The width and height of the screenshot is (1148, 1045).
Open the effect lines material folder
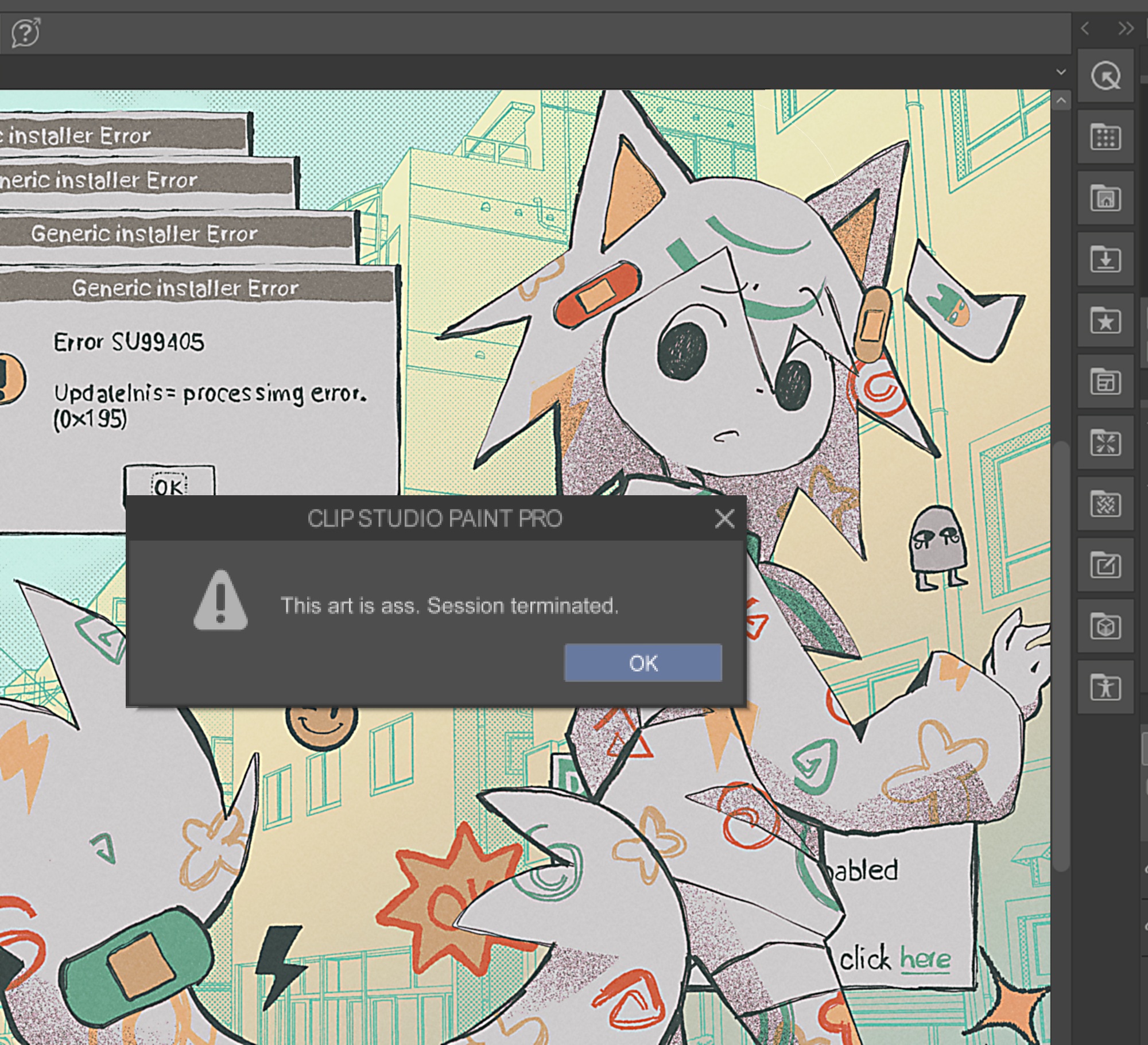tap(1105, 443)
